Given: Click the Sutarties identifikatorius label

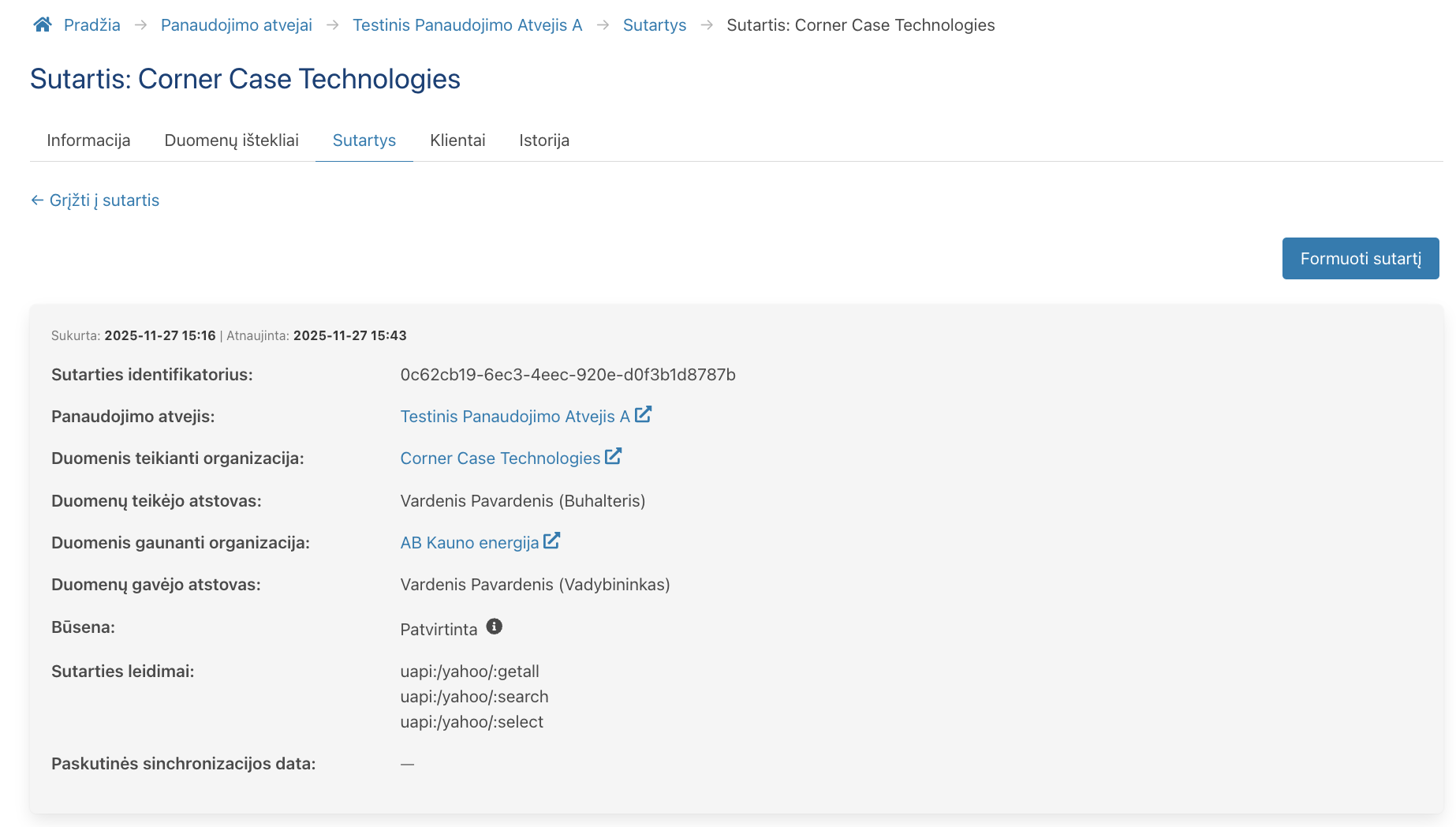Looking at the screenshot, I should [152, 375].
